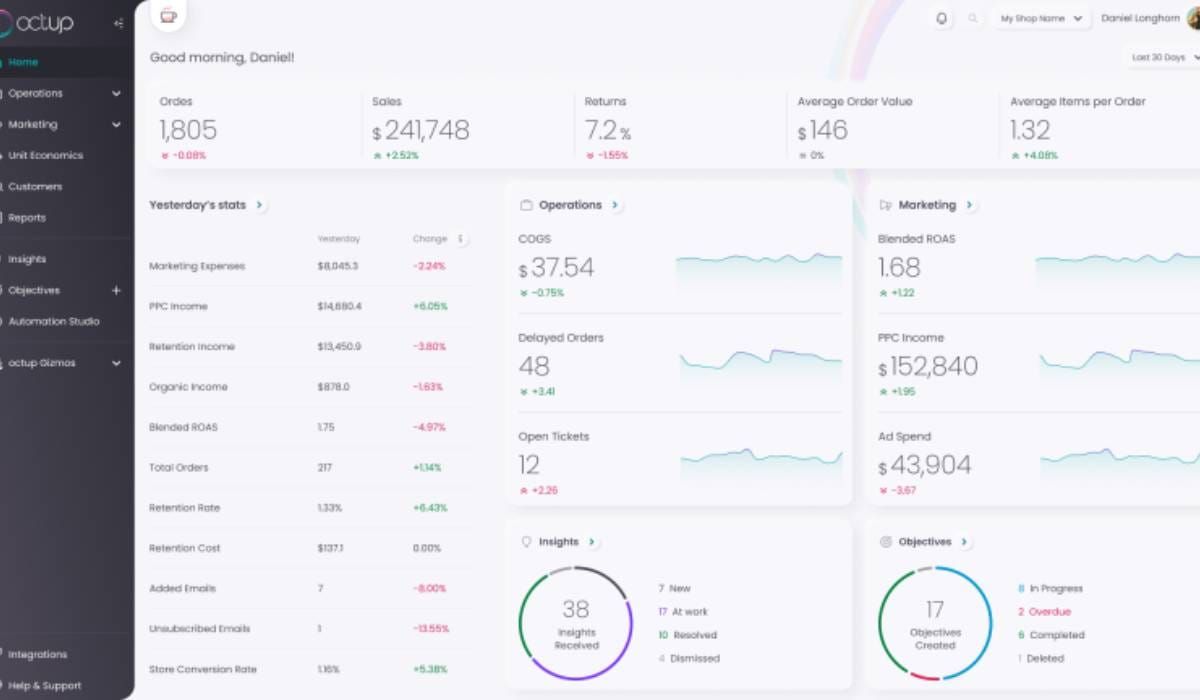Click the Orders 1,805 metric
This screenshot has height=700, width=1200.
188,130
